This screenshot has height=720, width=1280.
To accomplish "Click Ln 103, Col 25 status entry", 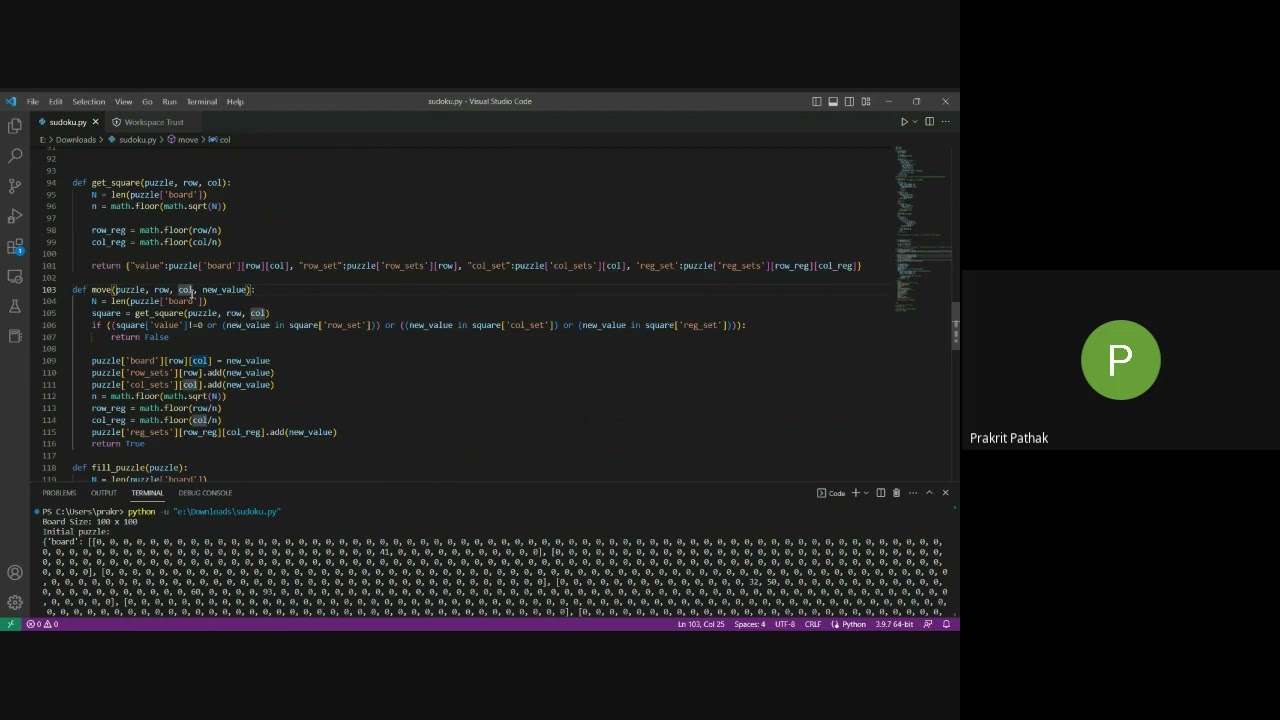I will pos(700,624).
